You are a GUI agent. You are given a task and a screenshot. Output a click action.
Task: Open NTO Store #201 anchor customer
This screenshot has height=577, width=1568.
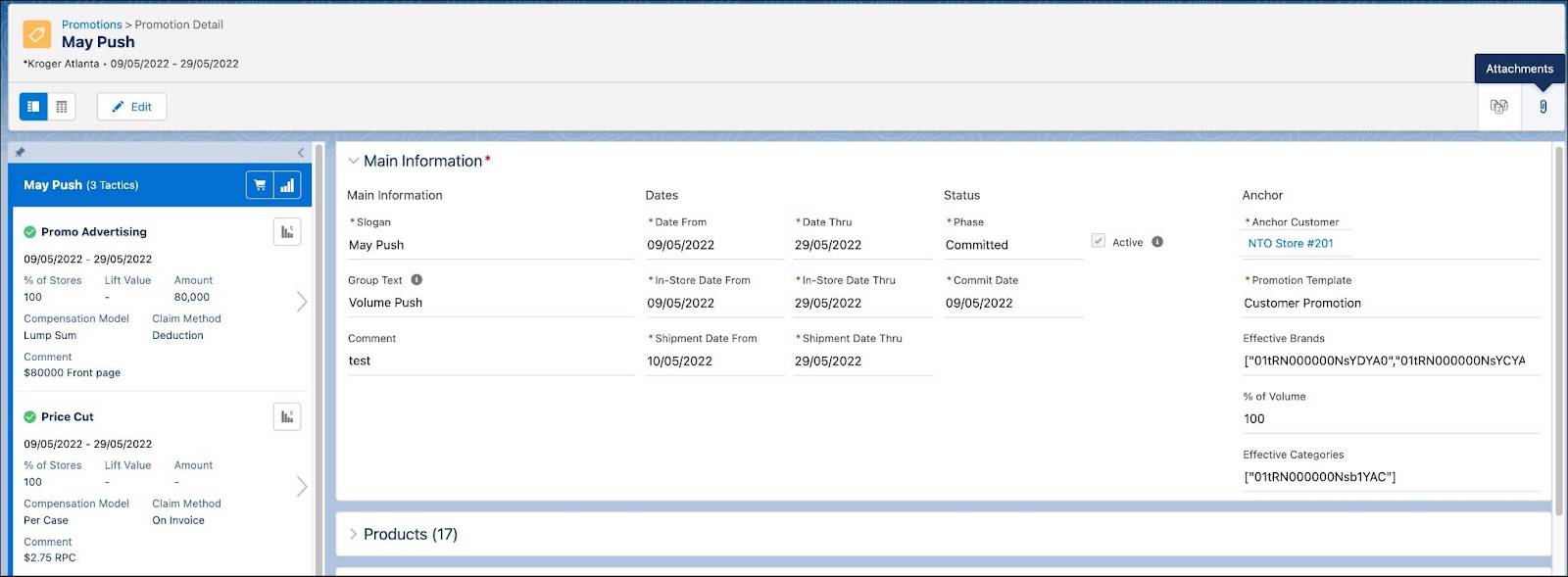[x=1291, y=244]
